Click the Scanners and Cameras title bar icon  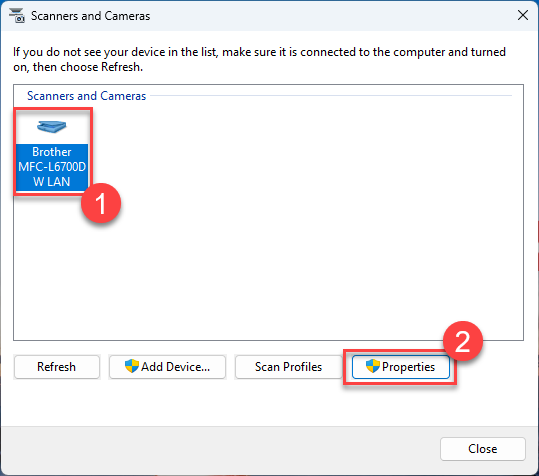[16, 16]
